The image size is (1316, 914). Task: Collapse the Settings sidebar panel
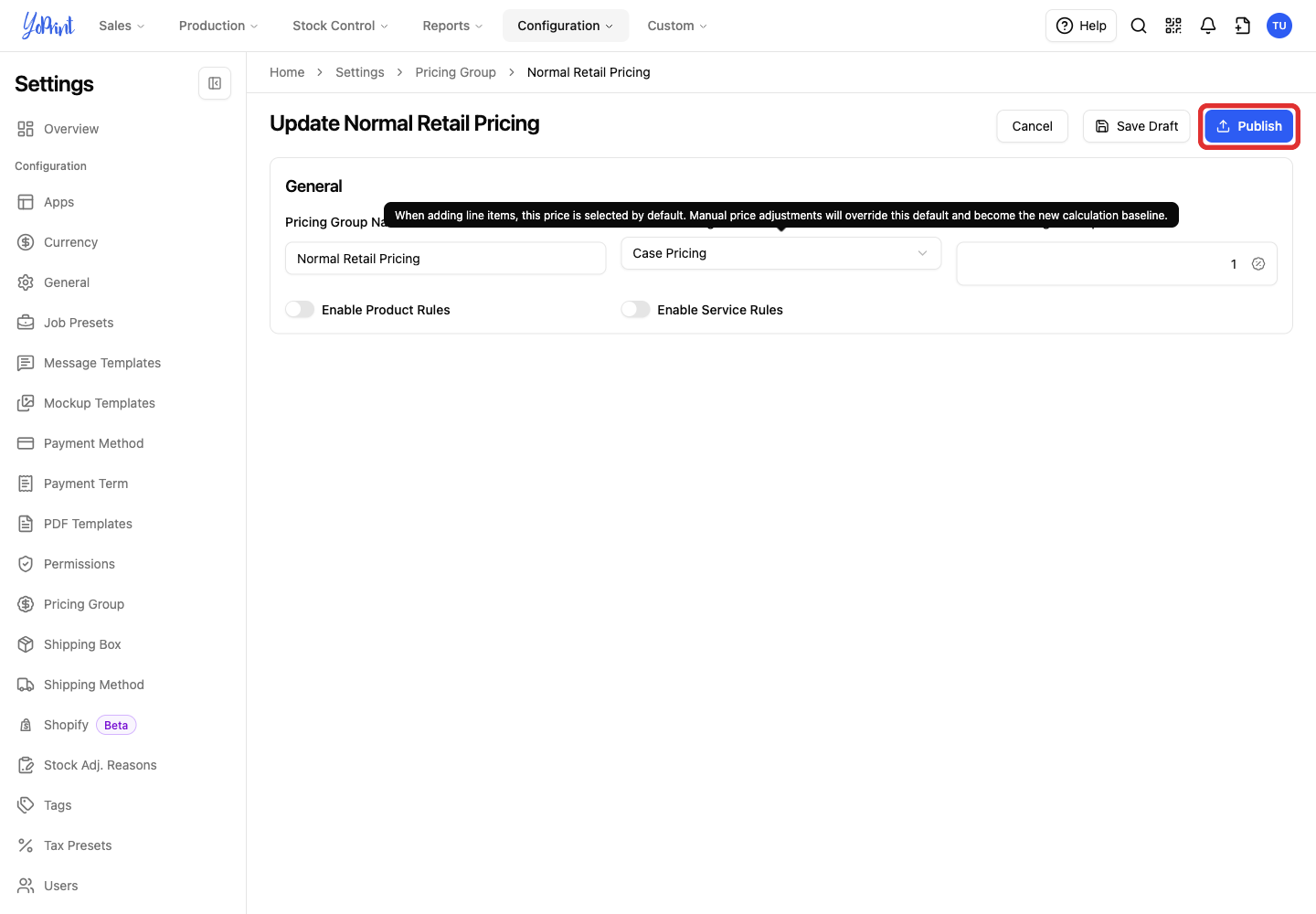[x=215, y=83]
